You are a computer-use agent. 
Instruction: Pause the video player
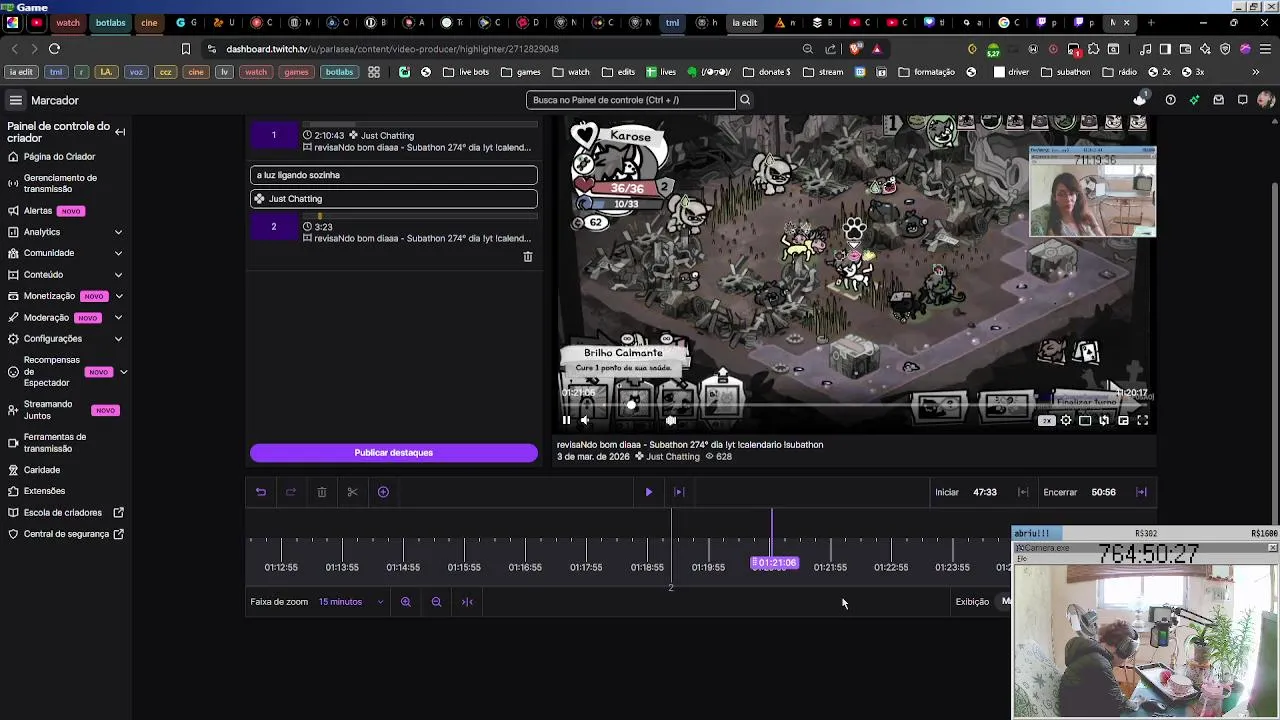[x=566, y=421]
